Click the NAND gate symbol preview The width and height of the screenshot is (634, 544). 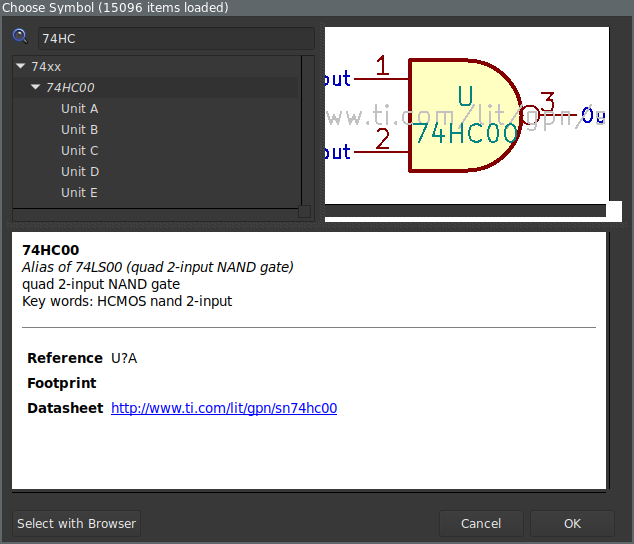467,116
